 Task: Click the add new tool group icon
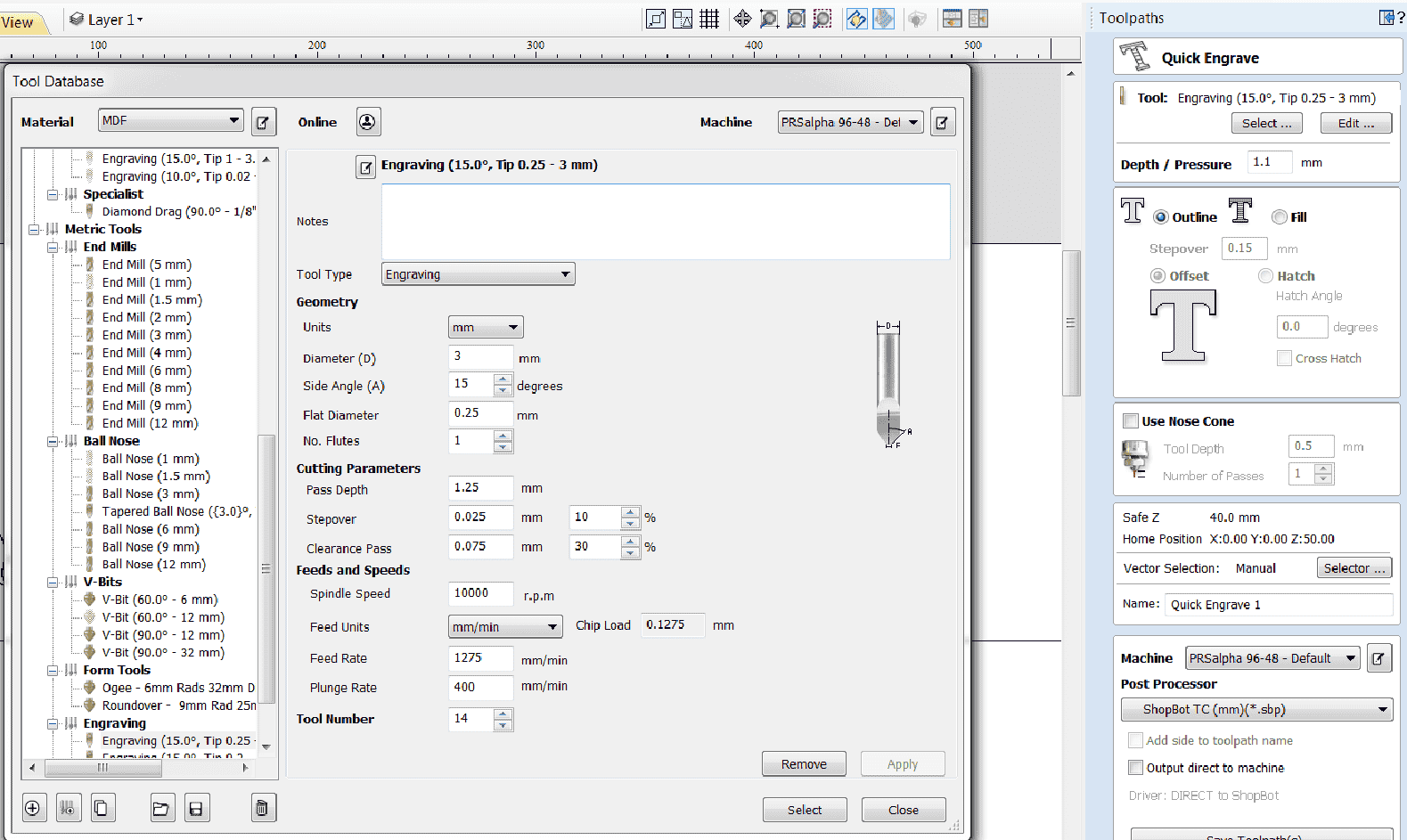tap(68, 808)
